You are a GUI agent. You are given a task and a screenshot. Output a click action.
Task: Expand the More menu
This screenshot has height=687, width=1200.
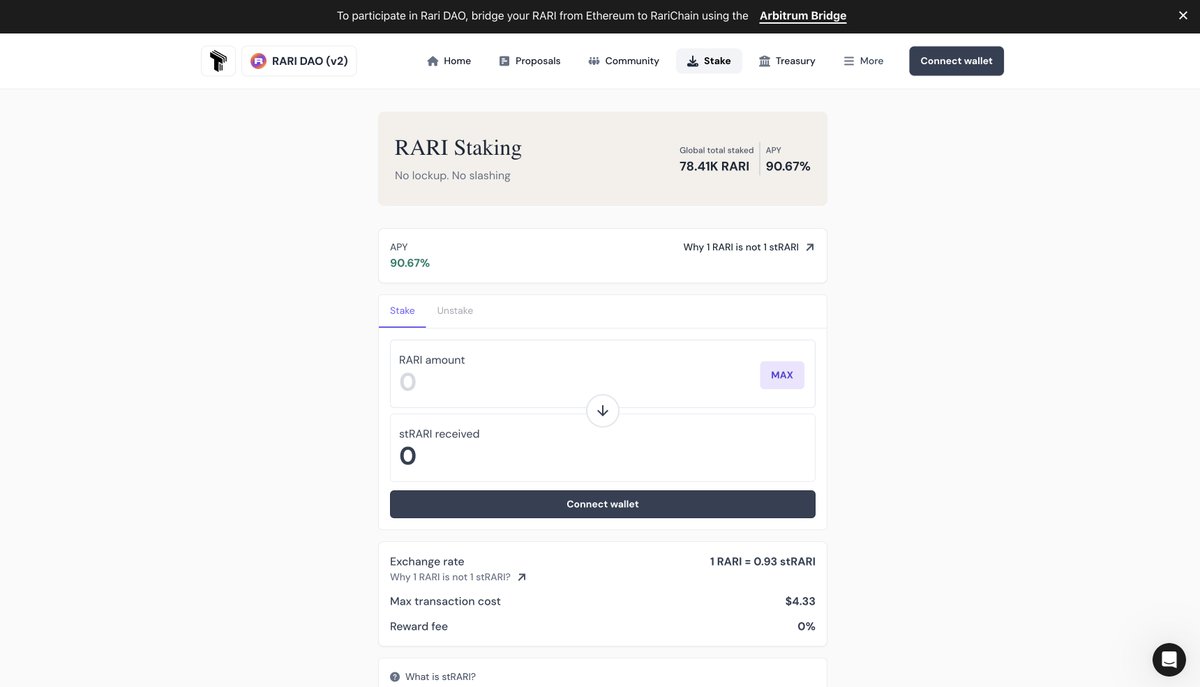(863, 61)
